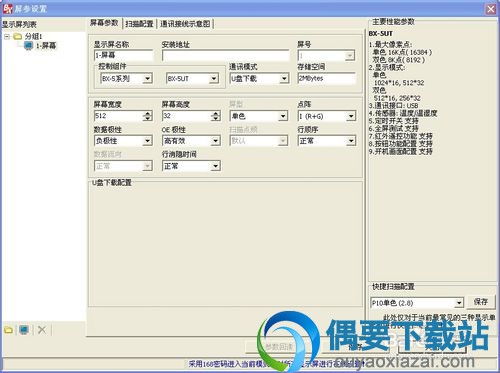Click the 参数回读 button
This screenshot has height=373, width=500.
(x=279, y=347)
